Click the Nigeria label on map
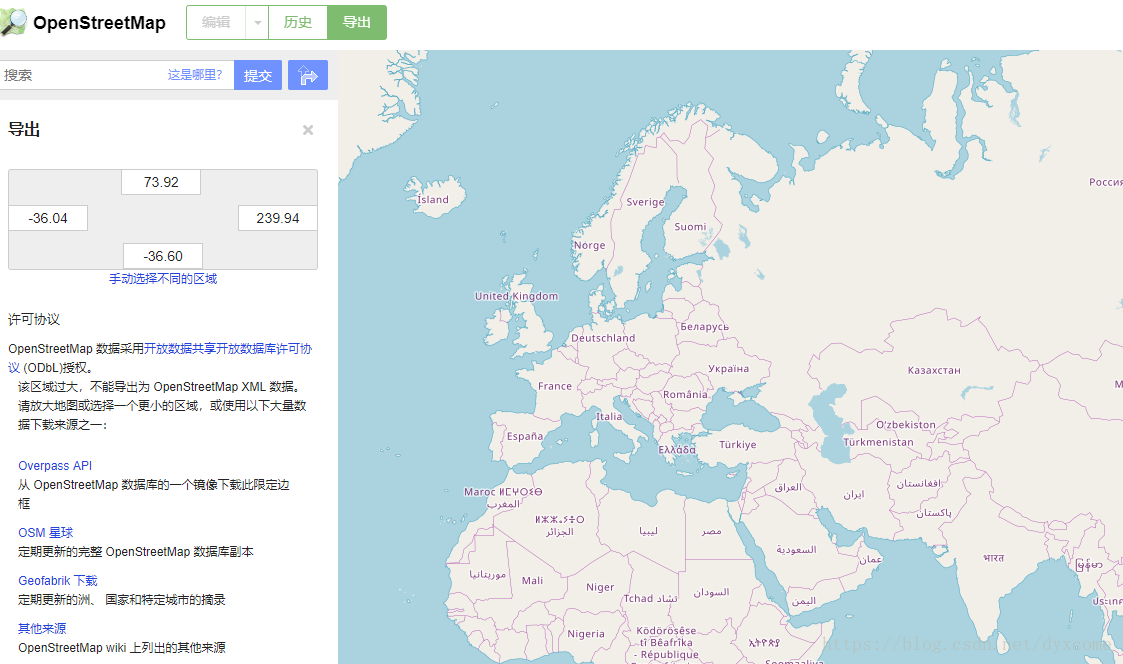 pos(586,634)
